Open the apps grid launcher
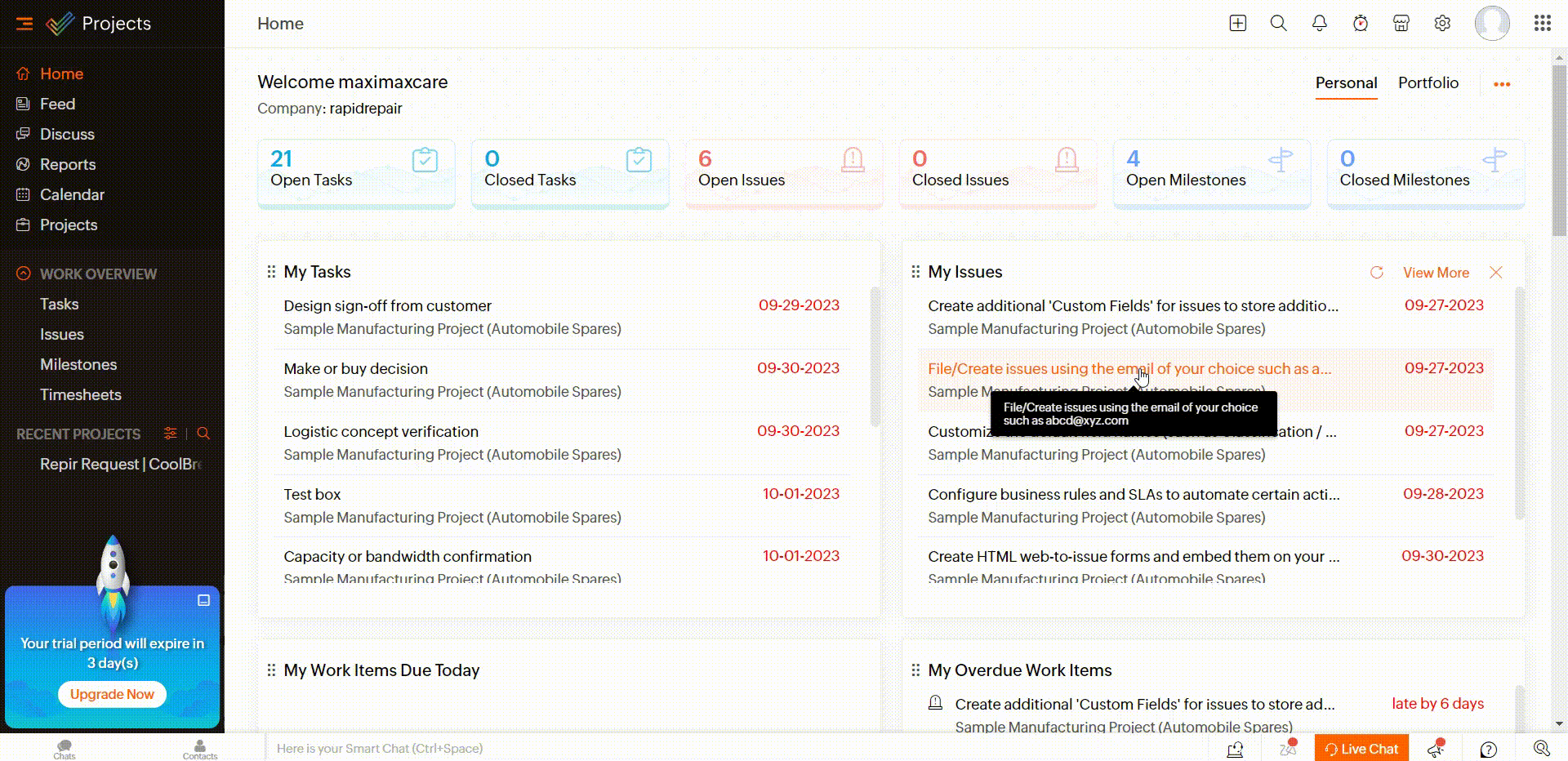The width and height of the screenshot is (1568, 761). (1542, 24)
